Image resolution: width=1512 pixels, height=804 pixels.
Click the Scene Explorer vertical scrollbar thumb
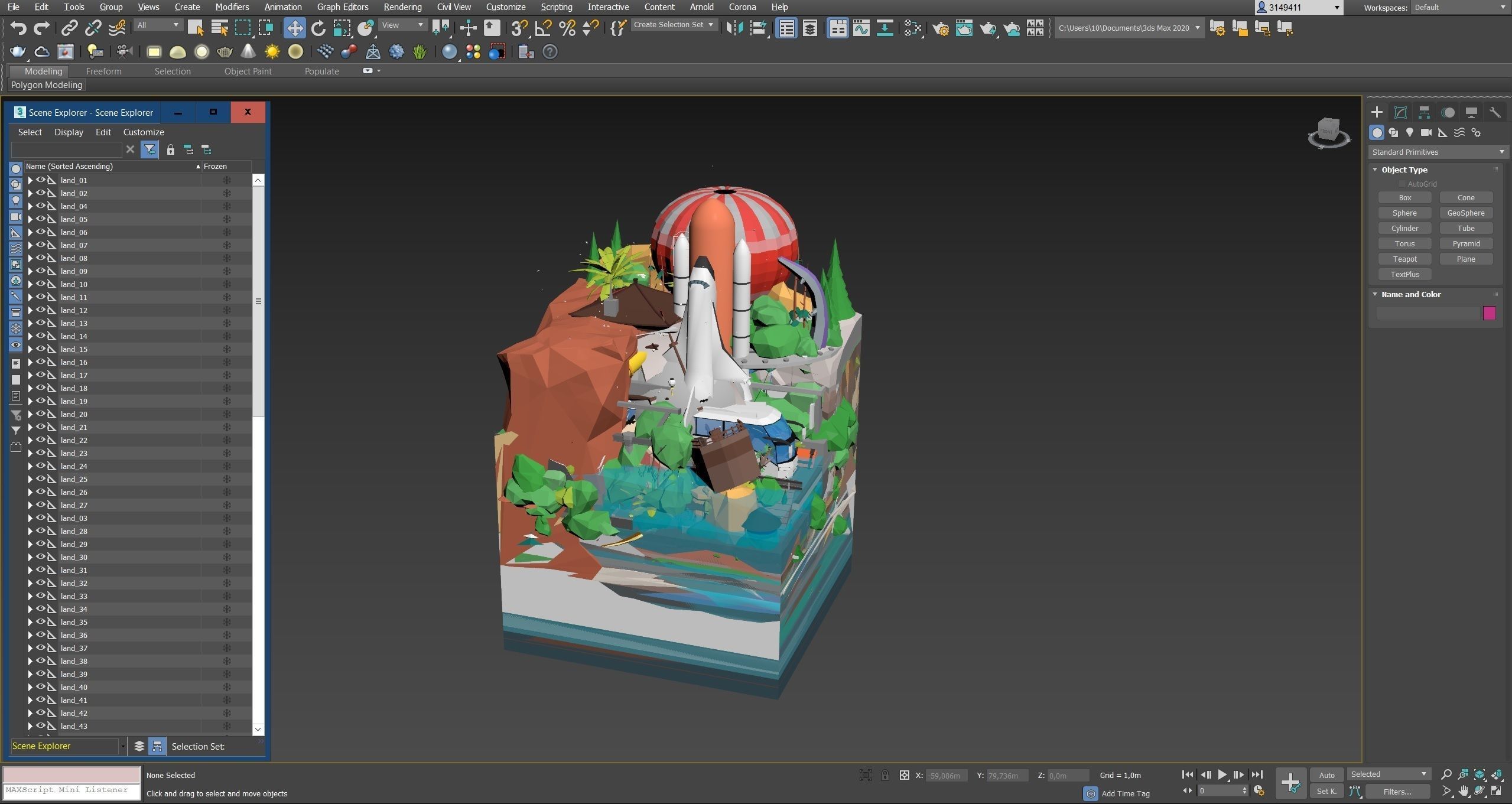click(258, 301)
